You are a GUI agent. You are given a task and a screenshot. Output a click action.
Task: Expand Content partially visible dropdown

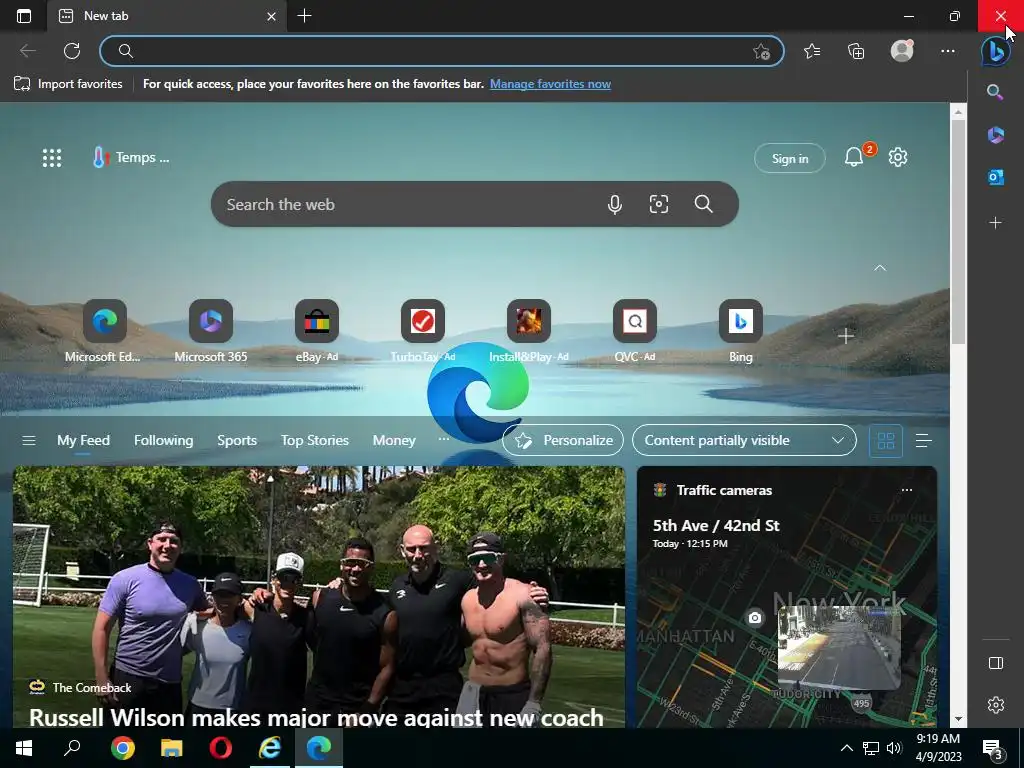click(x=744, y=441)
